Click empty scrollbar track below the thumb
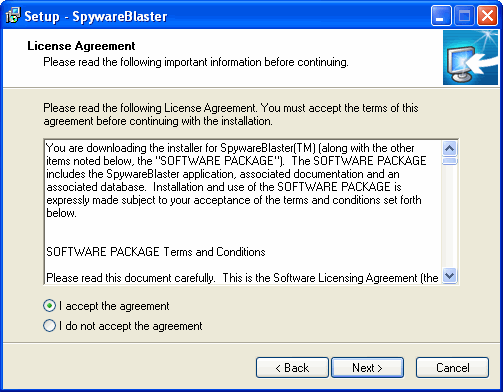 point(450,217)
